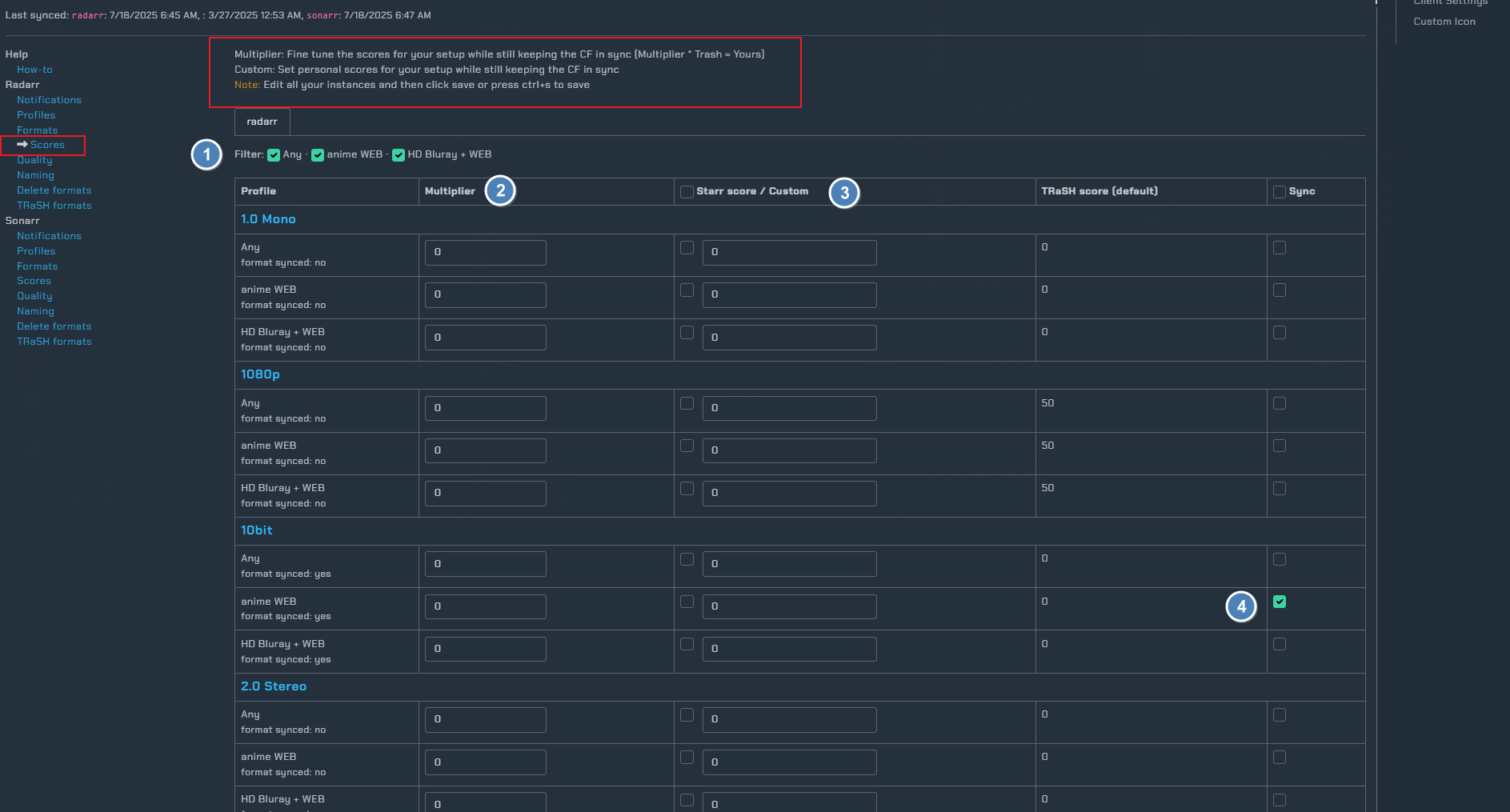Enable Sync checkbox for 1080p HD Bluray + WEB

point(1280,489)
